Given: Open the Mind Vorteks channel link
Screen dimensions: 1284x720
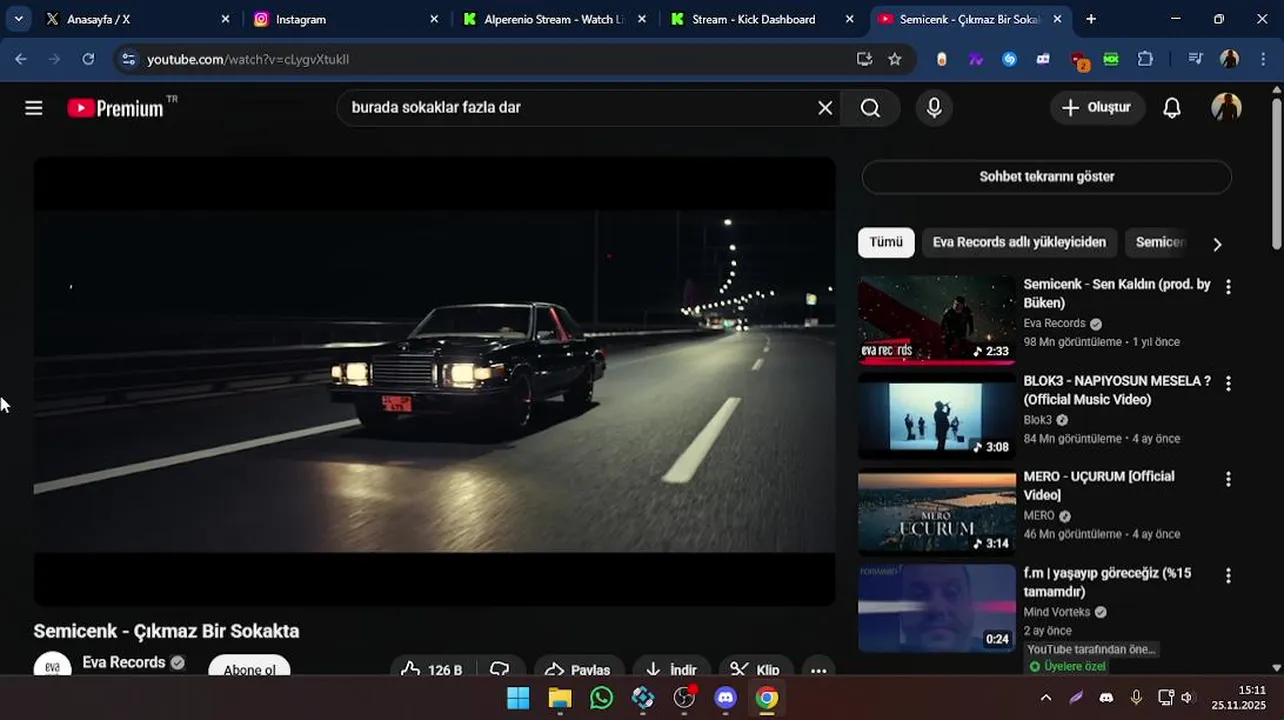Looking at the screenshot, I should (x=1057, y=612).
